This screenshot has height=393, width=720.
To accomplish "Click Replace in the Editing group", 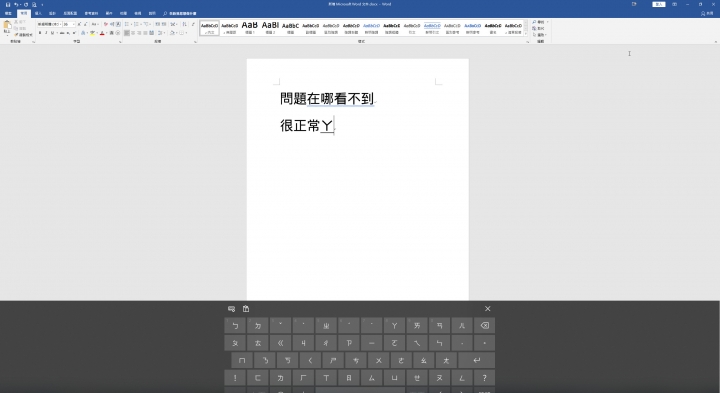I will point(538,28).
